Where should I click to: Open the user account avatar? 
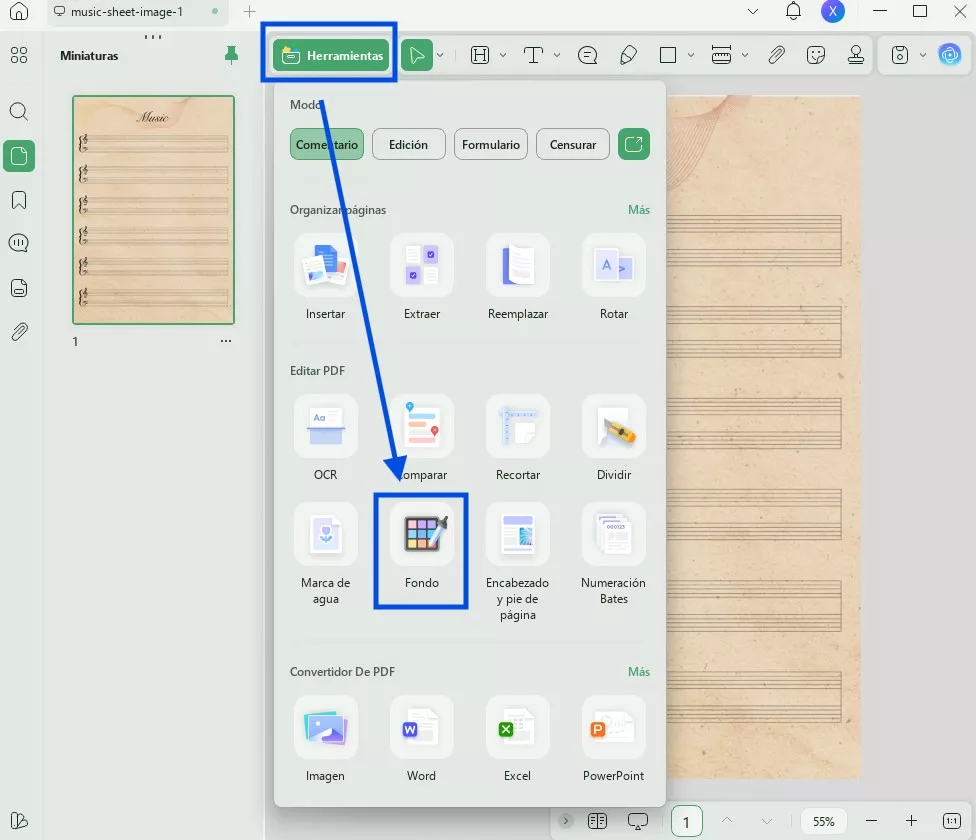[833, 11]
